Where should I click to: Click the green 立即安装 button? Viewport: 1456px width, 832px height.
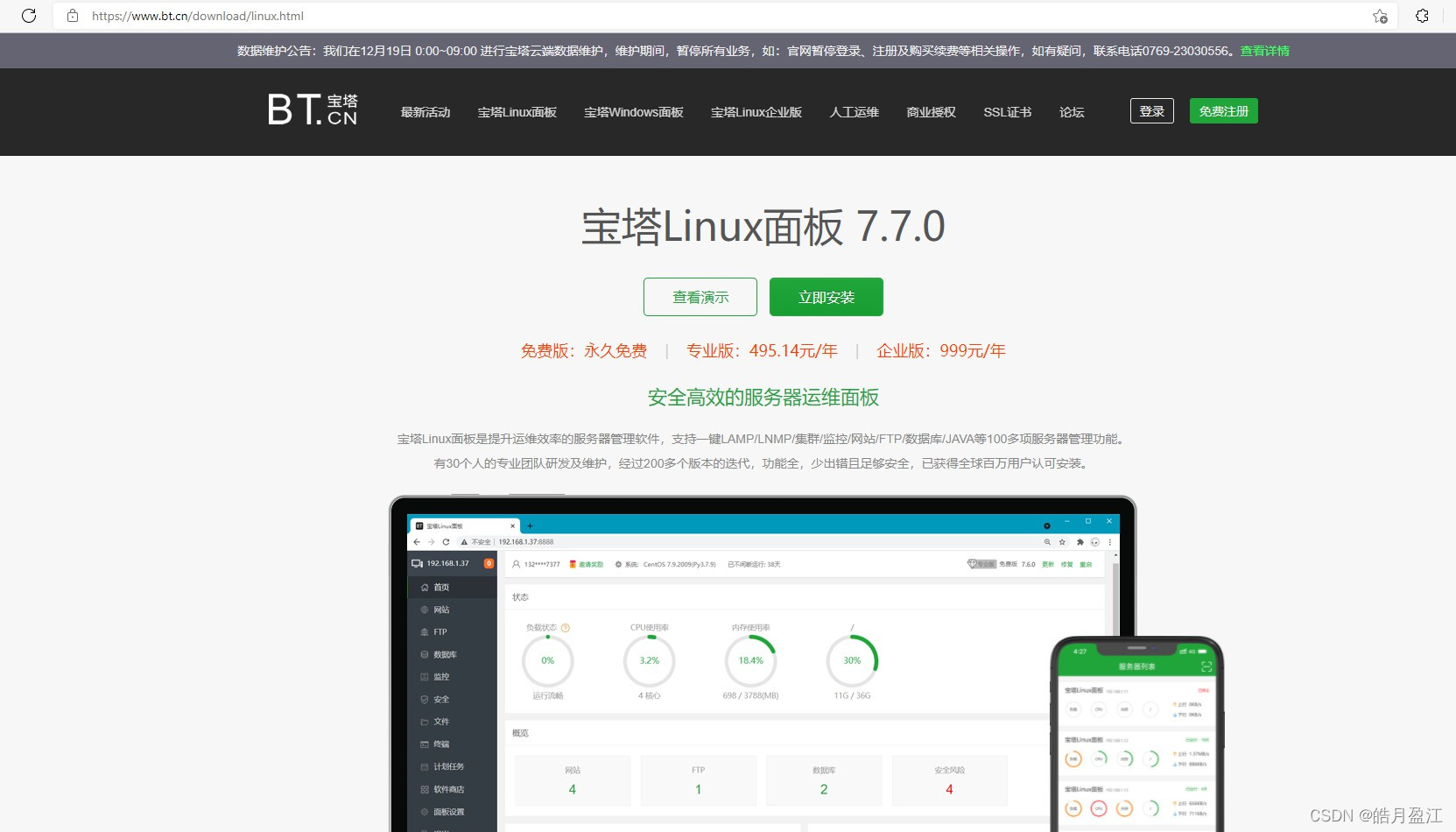tap(826, 297)
